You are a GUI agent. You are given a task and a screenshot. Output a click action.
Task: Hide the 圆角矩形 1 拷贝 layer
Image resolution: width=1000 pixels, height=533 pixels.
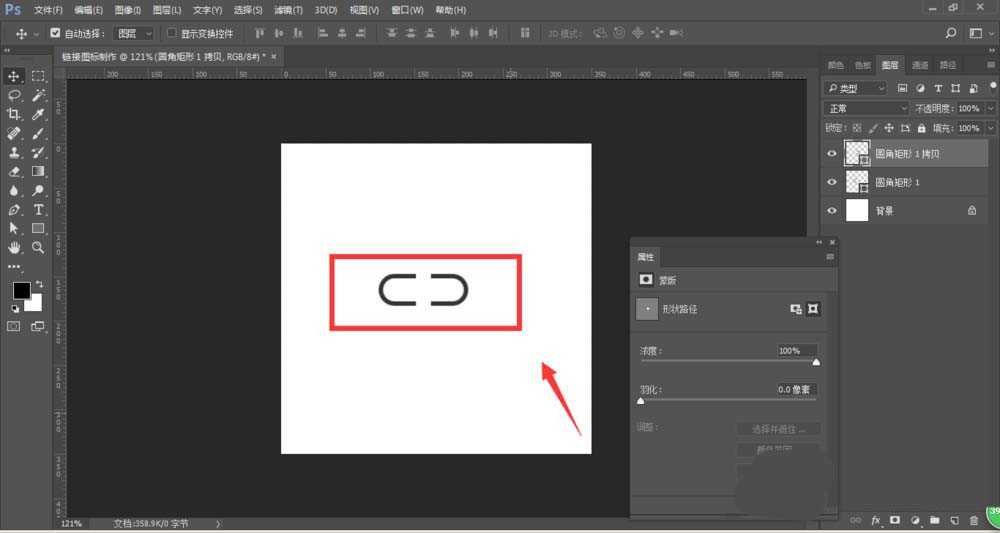[831, 154]
